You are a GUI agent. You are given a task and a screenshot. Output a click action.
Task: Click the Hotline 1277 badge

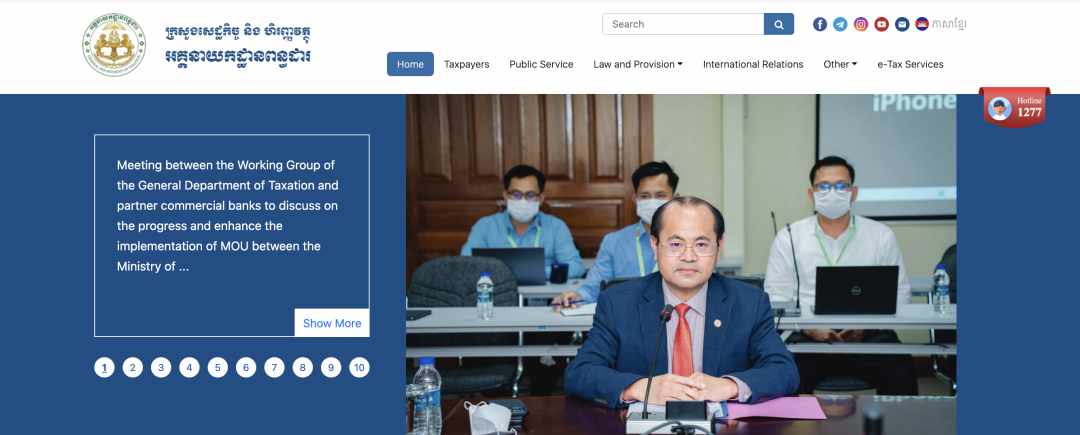(x=1015, y=107)
